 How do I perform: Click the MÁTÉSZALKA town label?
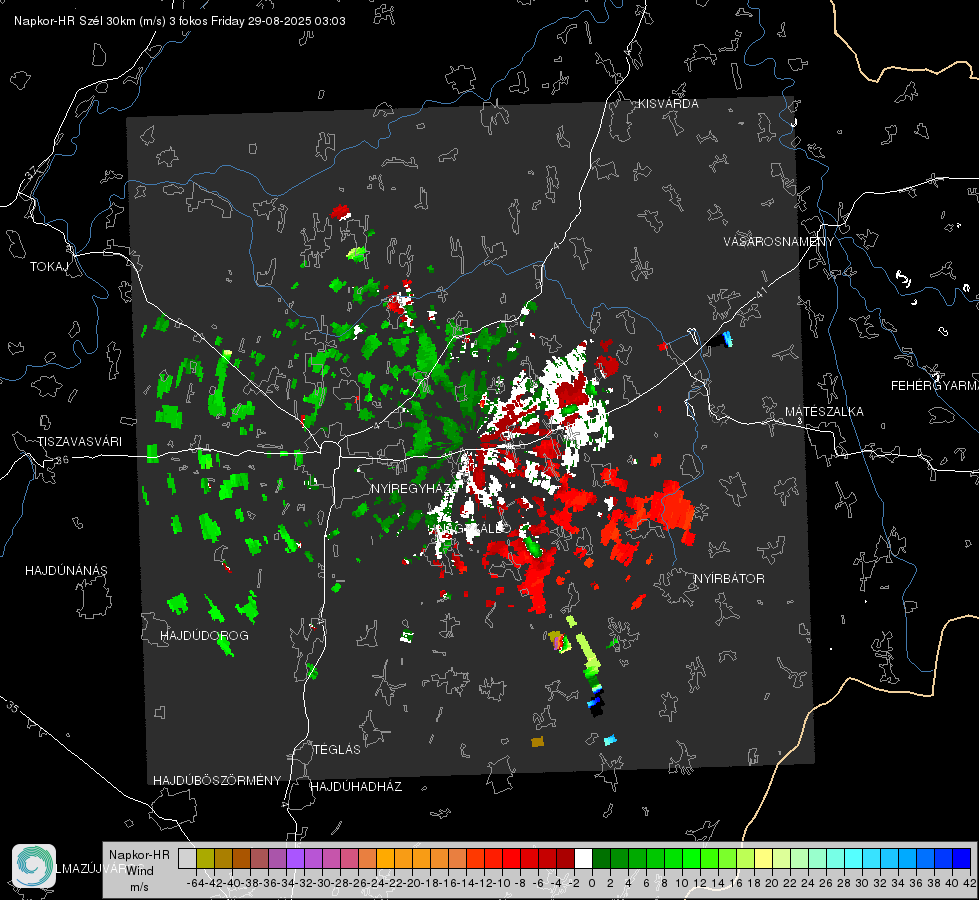pyautogui.click(x=824, y=412)
